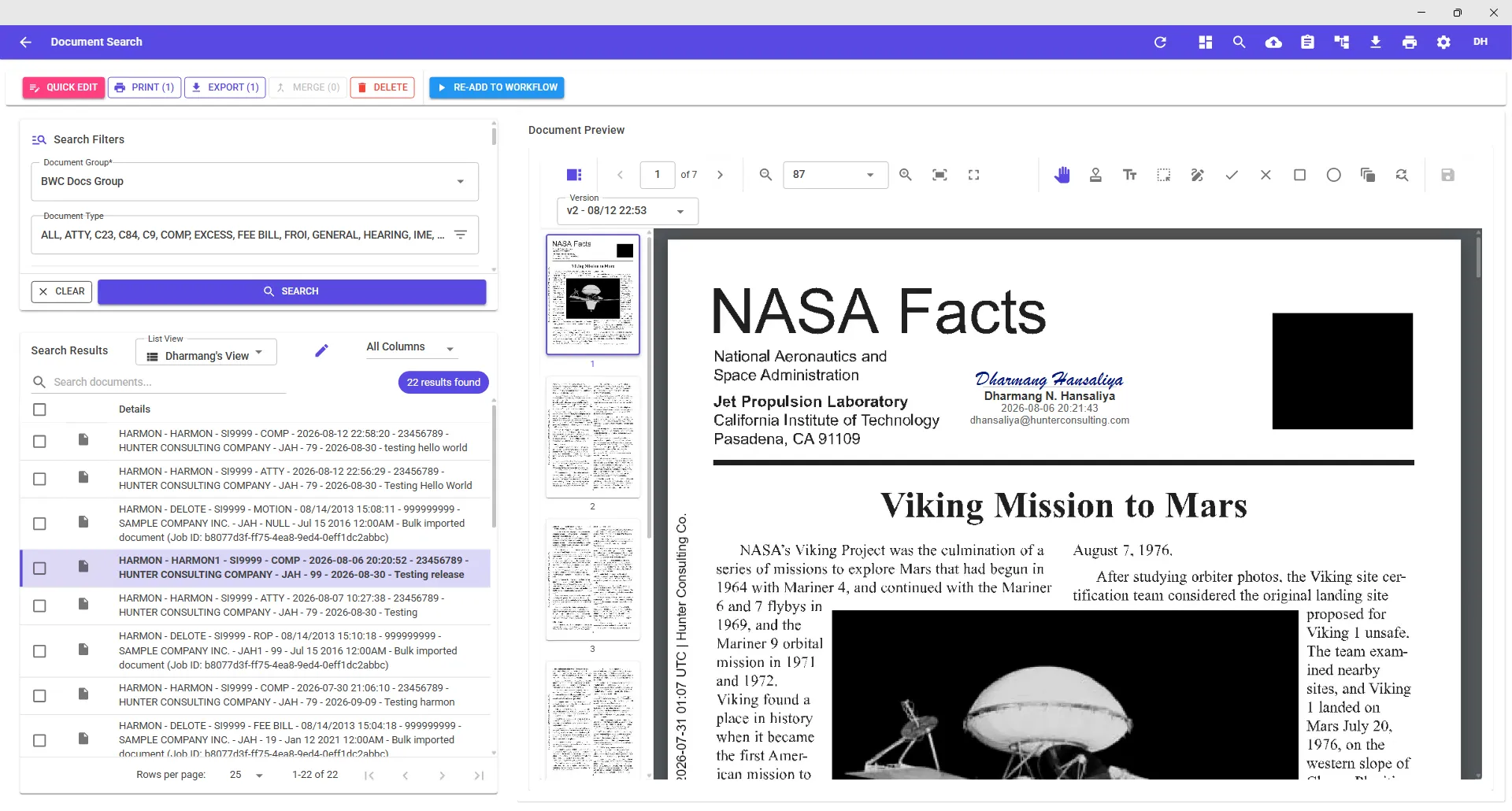
Task: Check the DELOTE ROP document row
Action: click(x=39, y=651)
